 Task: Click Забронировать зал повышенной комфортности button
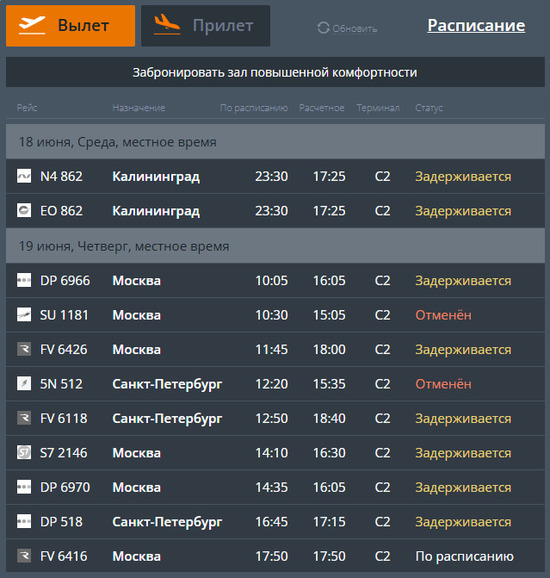(275, 72)
